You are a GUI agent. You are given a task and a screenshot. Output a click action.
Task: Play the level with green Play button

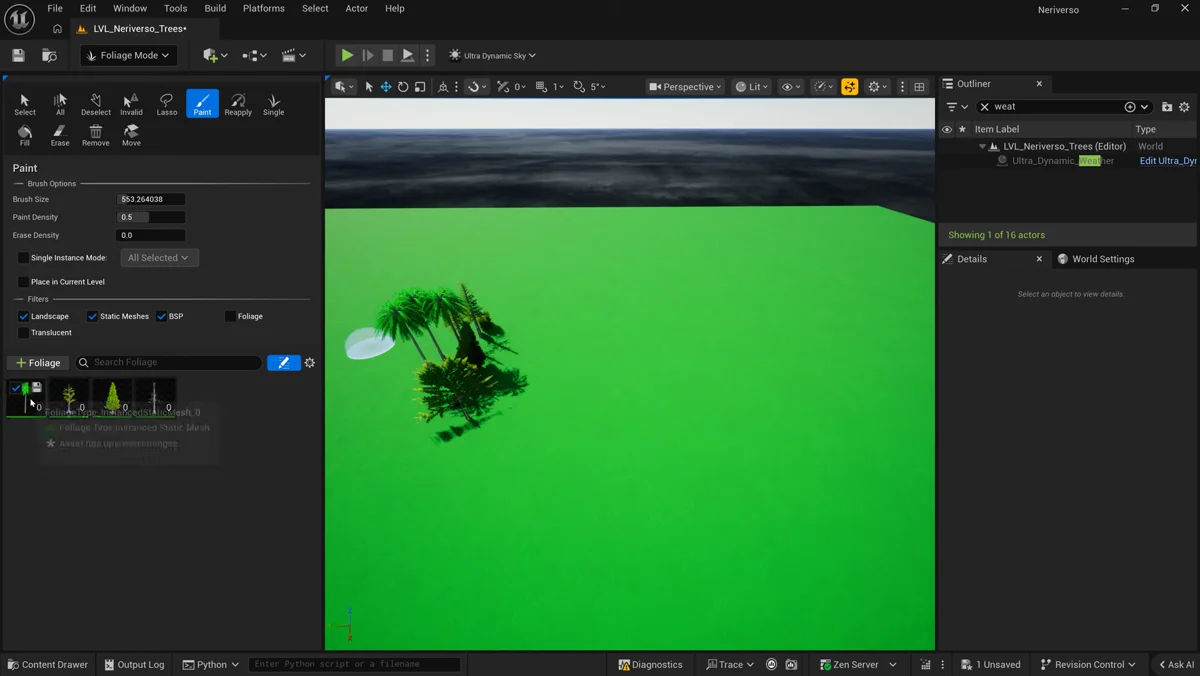(347, 55)
